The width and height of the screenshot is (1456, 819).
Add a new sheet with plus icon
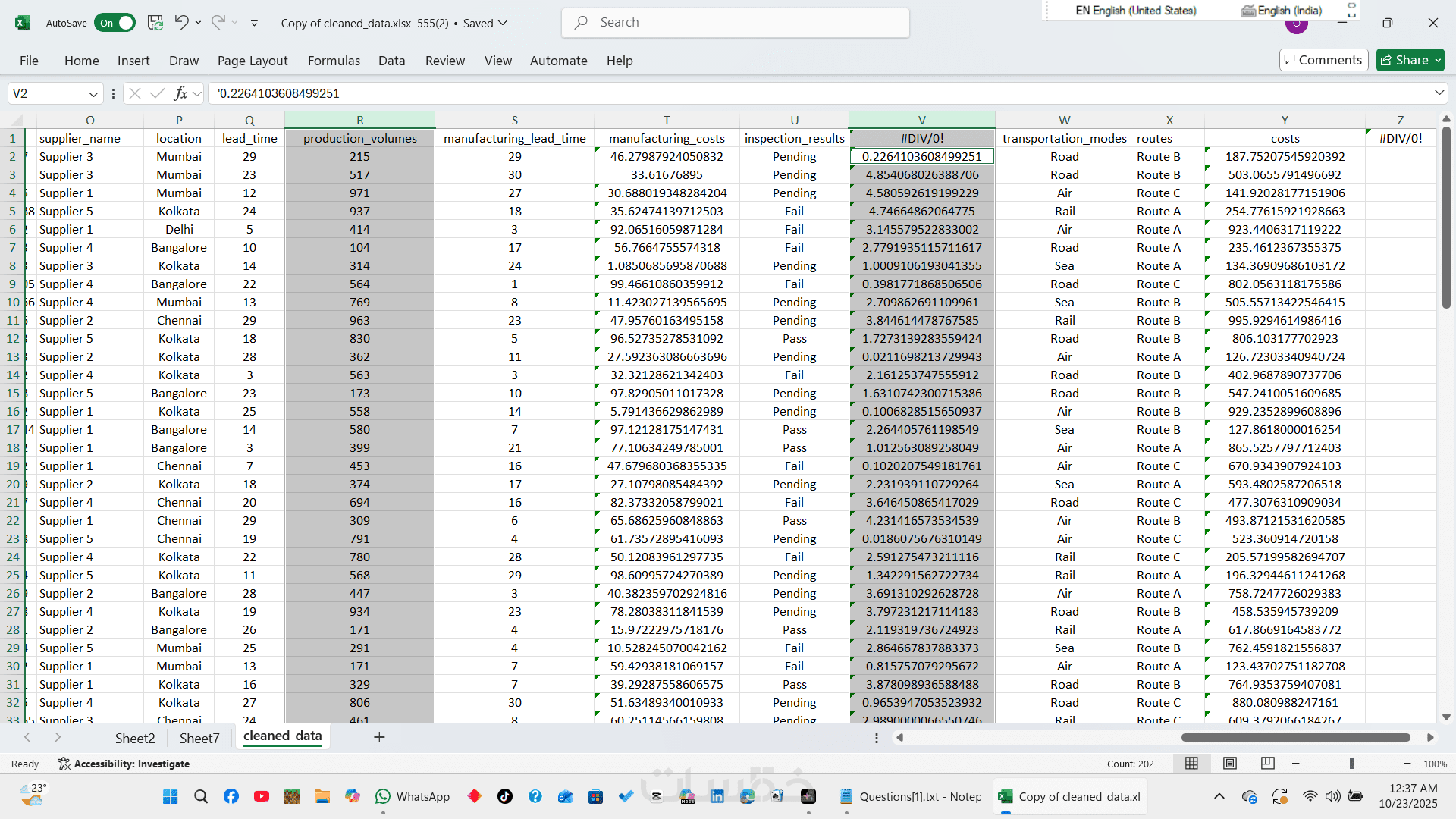coord(379,737)
